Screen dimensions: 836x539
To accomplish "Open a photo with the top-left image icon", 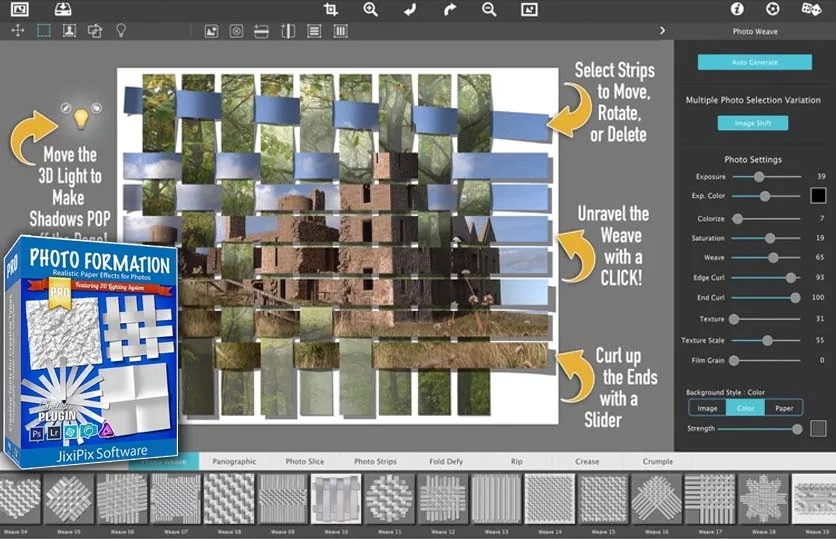I will [x=20, y=9].
